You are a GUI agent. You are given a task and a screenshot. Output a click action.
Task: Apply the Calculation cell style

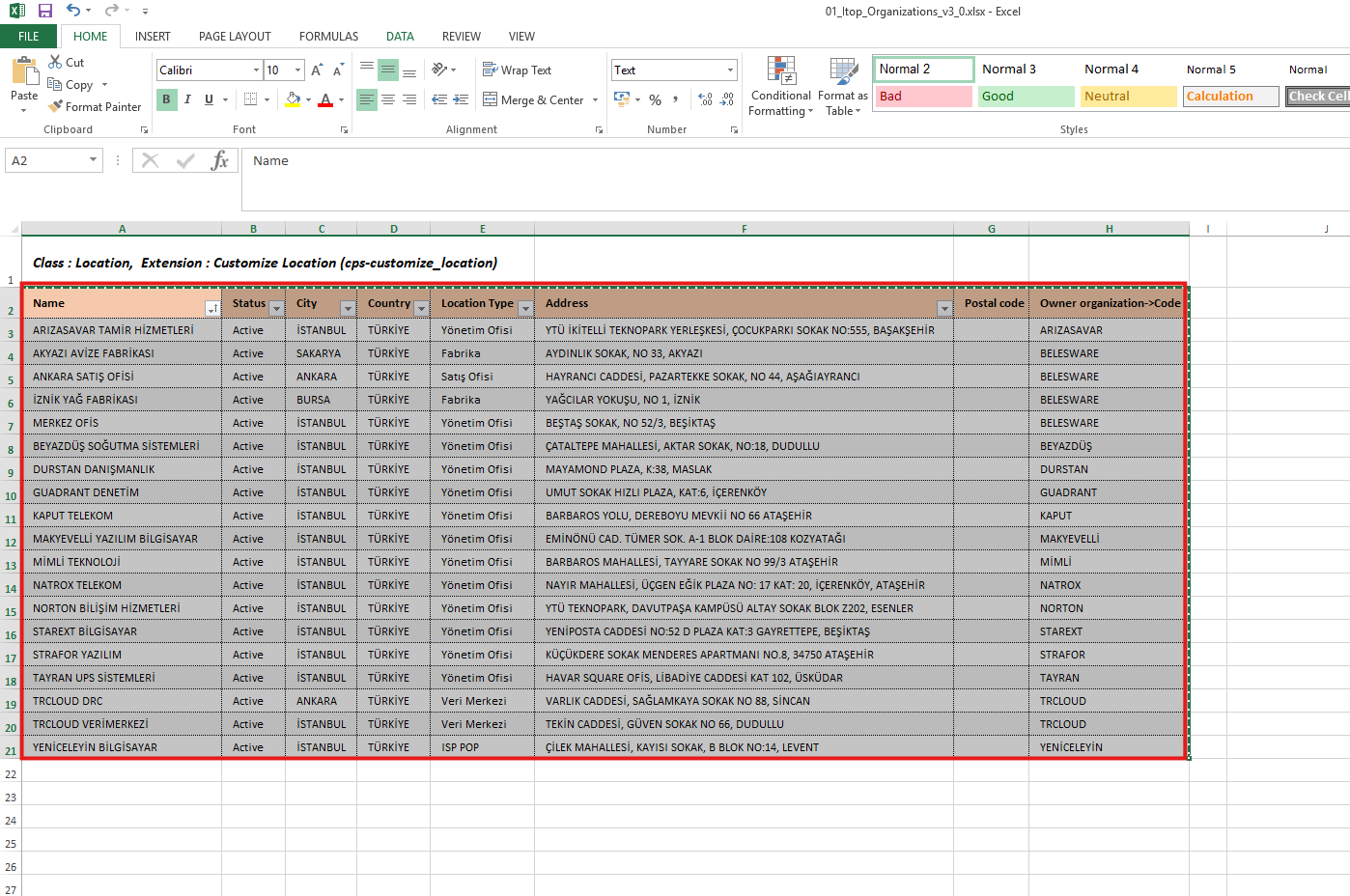1230,97
